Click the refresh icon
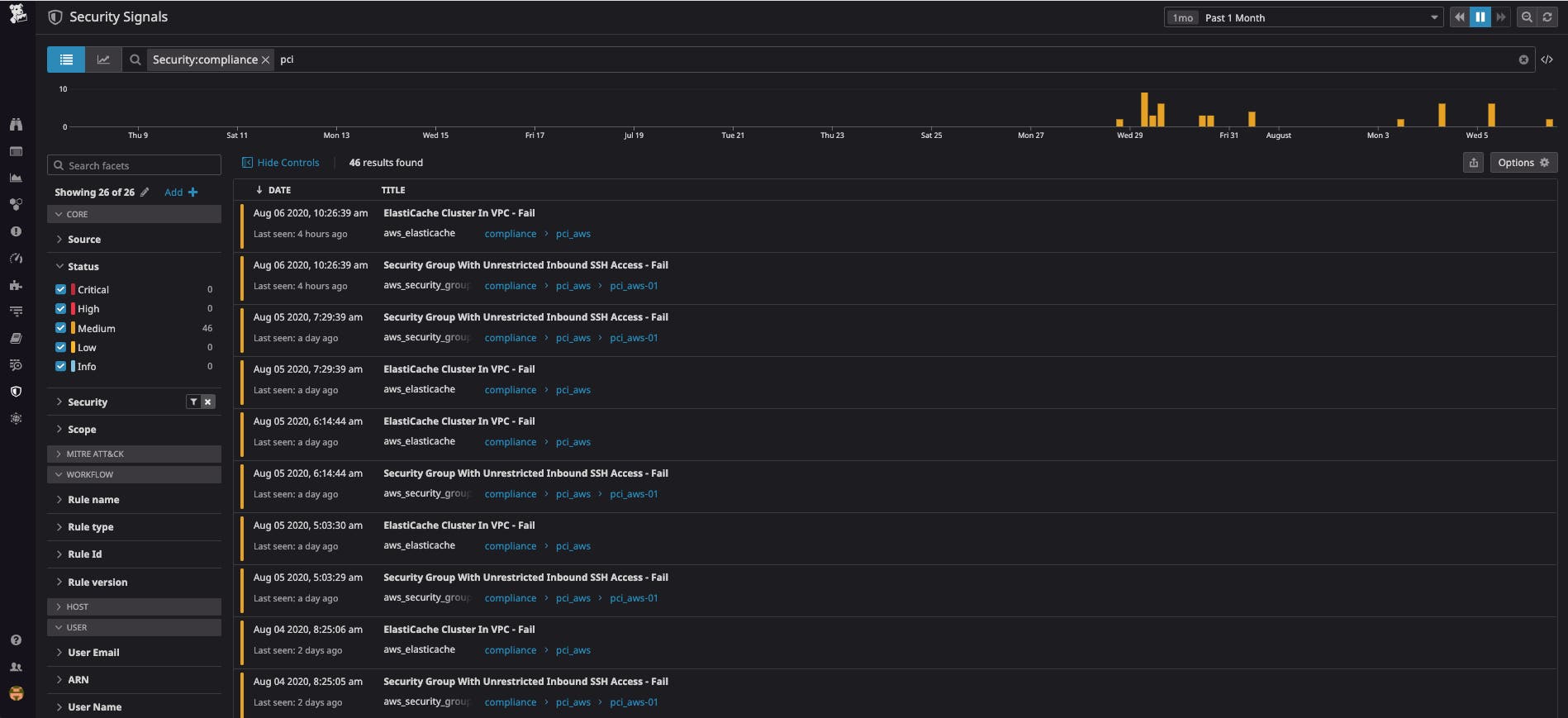The height and width of the screenshot is (718, 1568). (1547, 17)
